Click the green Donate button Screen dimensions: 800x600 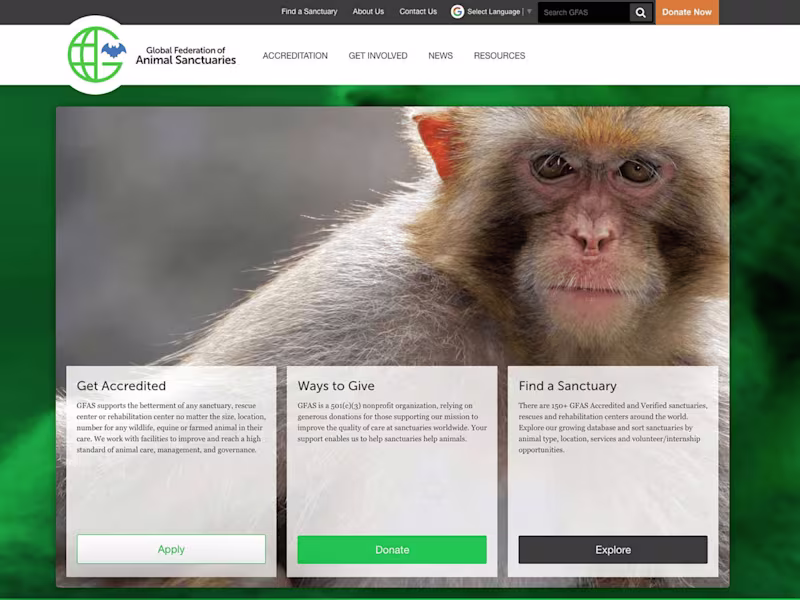(391, 549)
